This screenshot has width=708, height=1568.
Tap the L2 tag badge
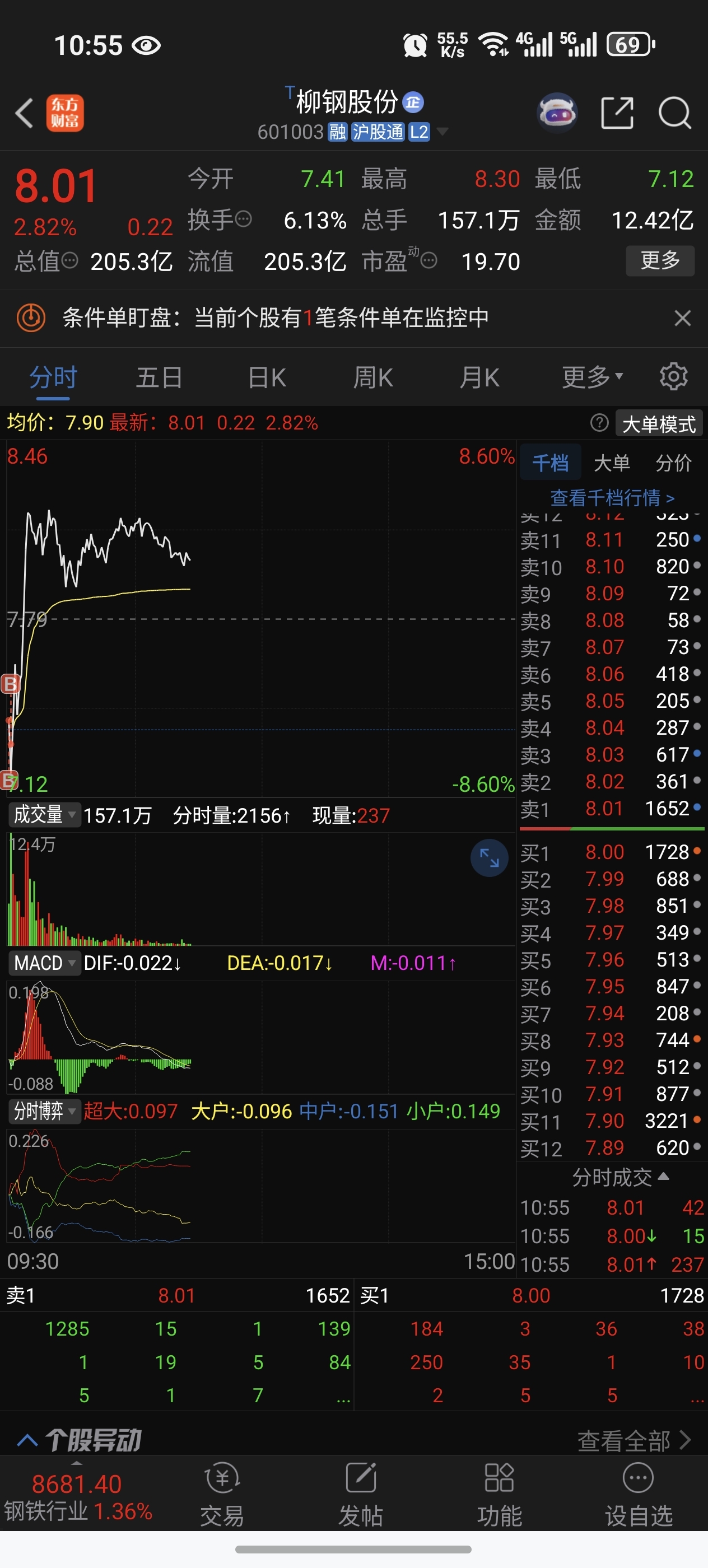[x=419, y=132]
